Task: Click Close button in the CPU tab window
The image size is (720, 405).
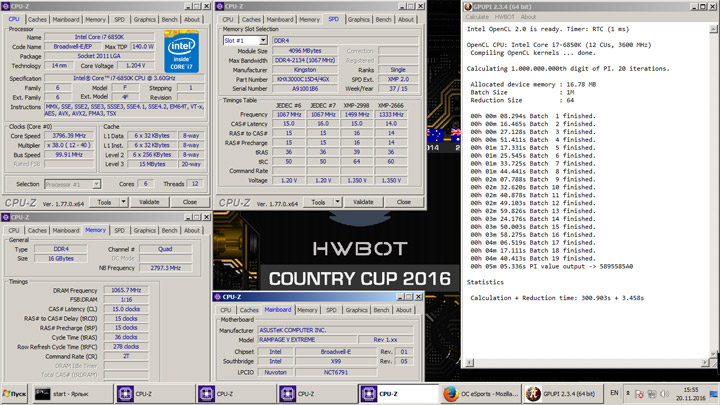Action: (x=190, y=202)
